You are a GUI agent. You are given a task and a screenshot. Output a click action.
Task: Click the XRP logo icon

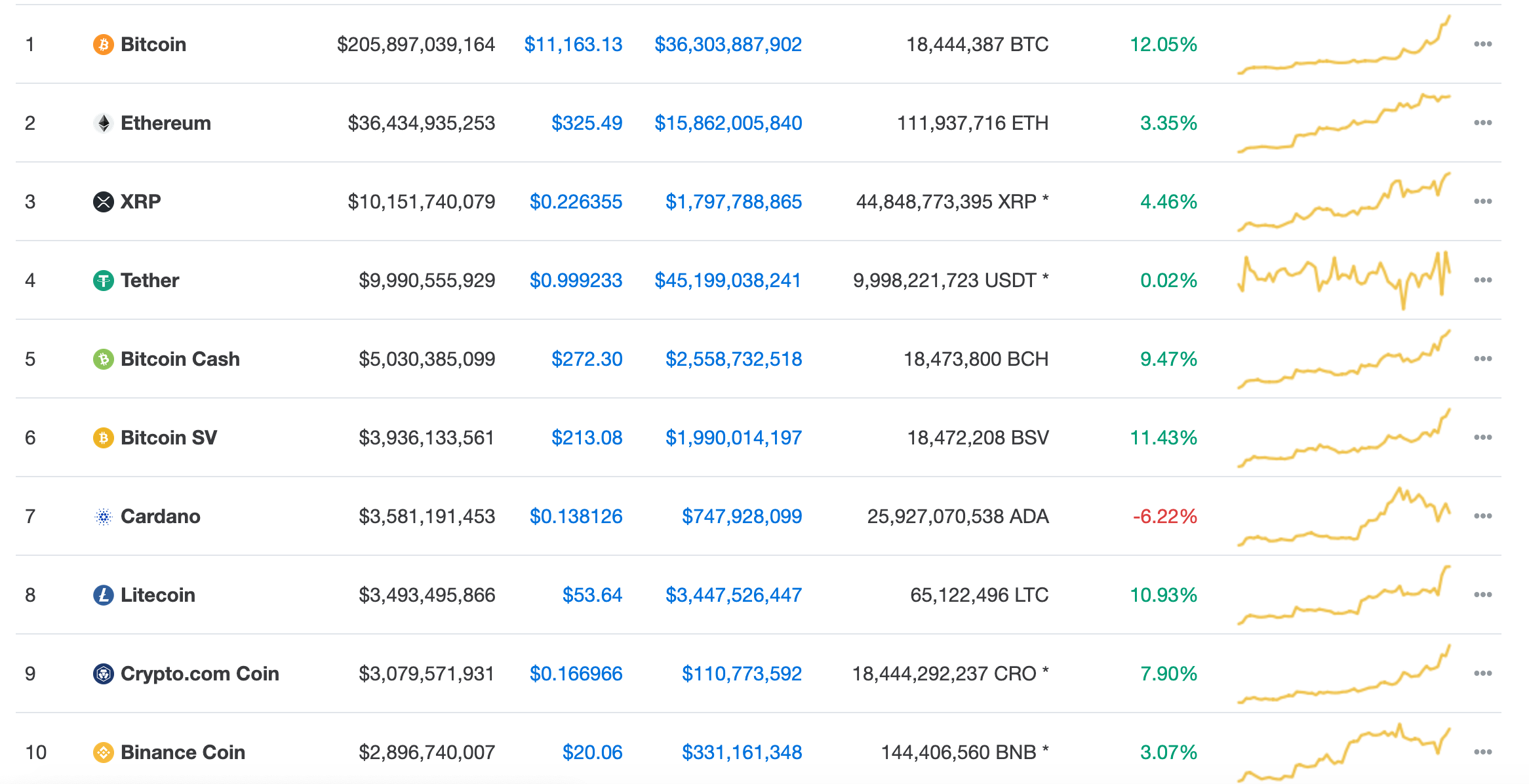[103, 202]
